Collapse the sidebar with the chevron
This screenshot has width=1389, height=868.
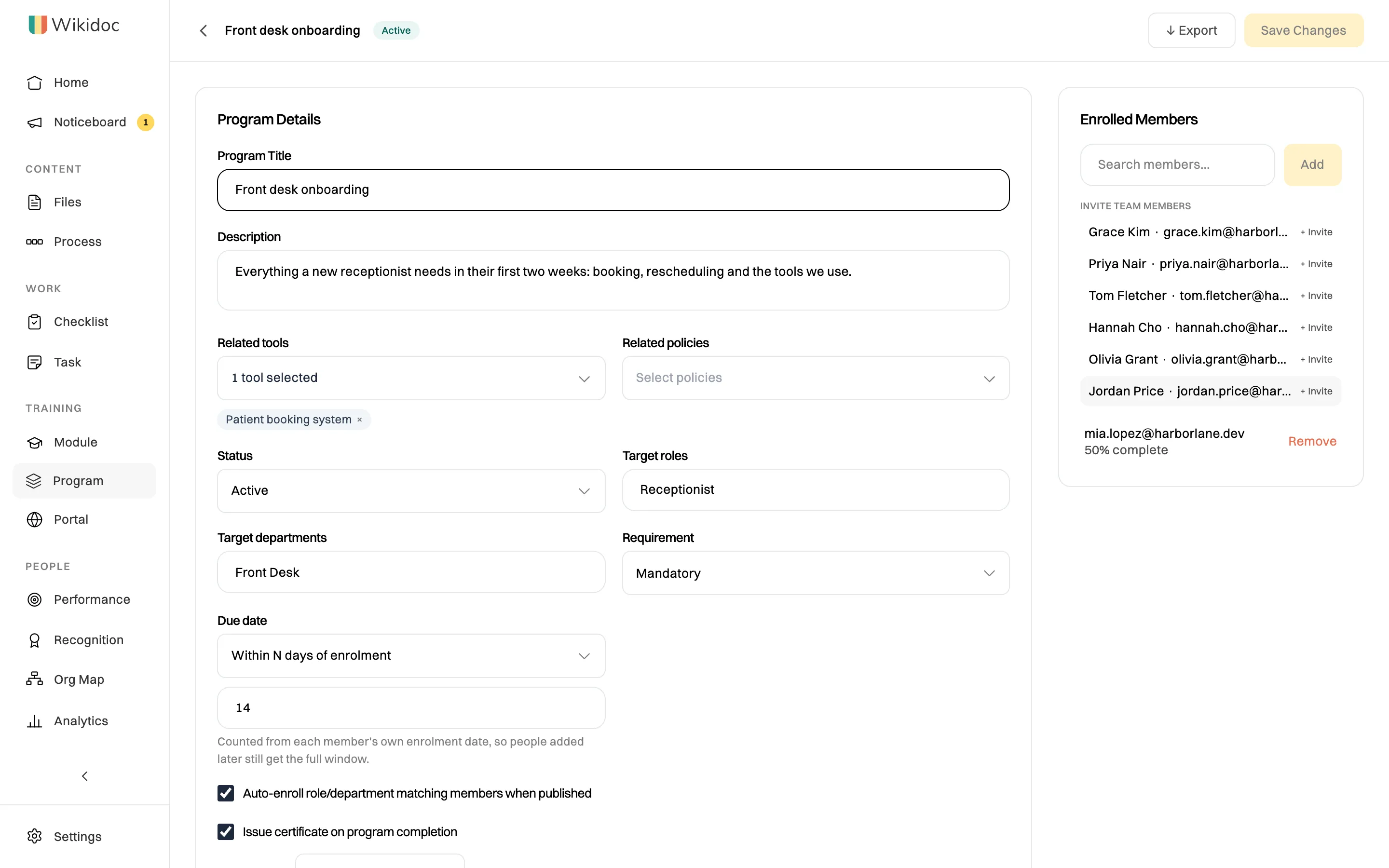(84, 776)
